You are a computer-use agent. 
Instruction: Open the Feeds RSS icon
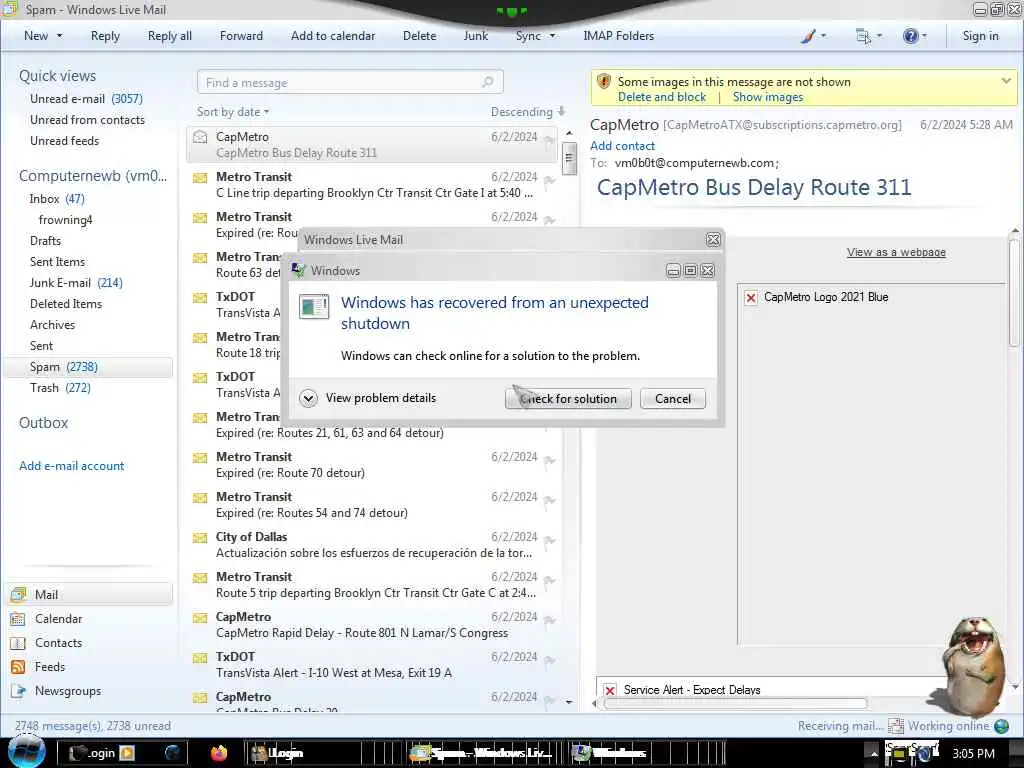[x=18, y=667]
